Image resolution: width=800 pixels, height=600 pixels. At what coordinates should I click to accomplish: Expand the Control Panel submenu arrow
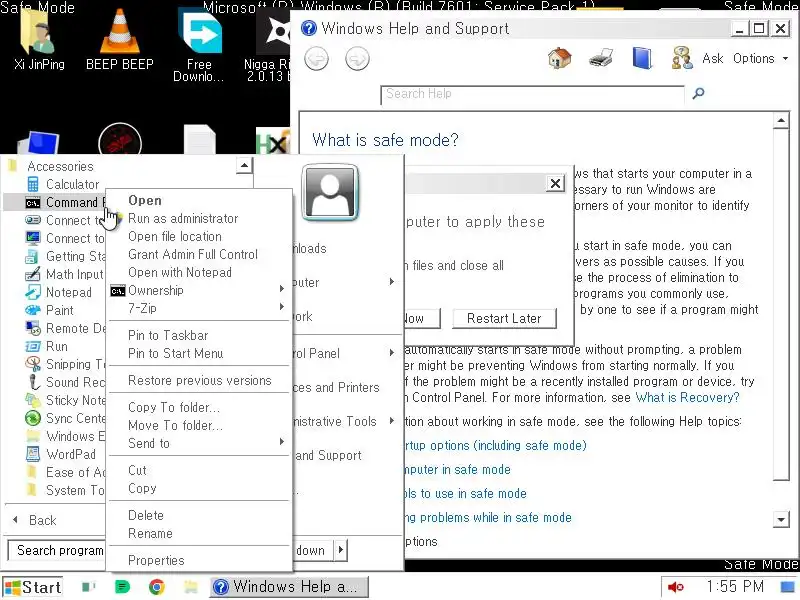pos(391,353)
